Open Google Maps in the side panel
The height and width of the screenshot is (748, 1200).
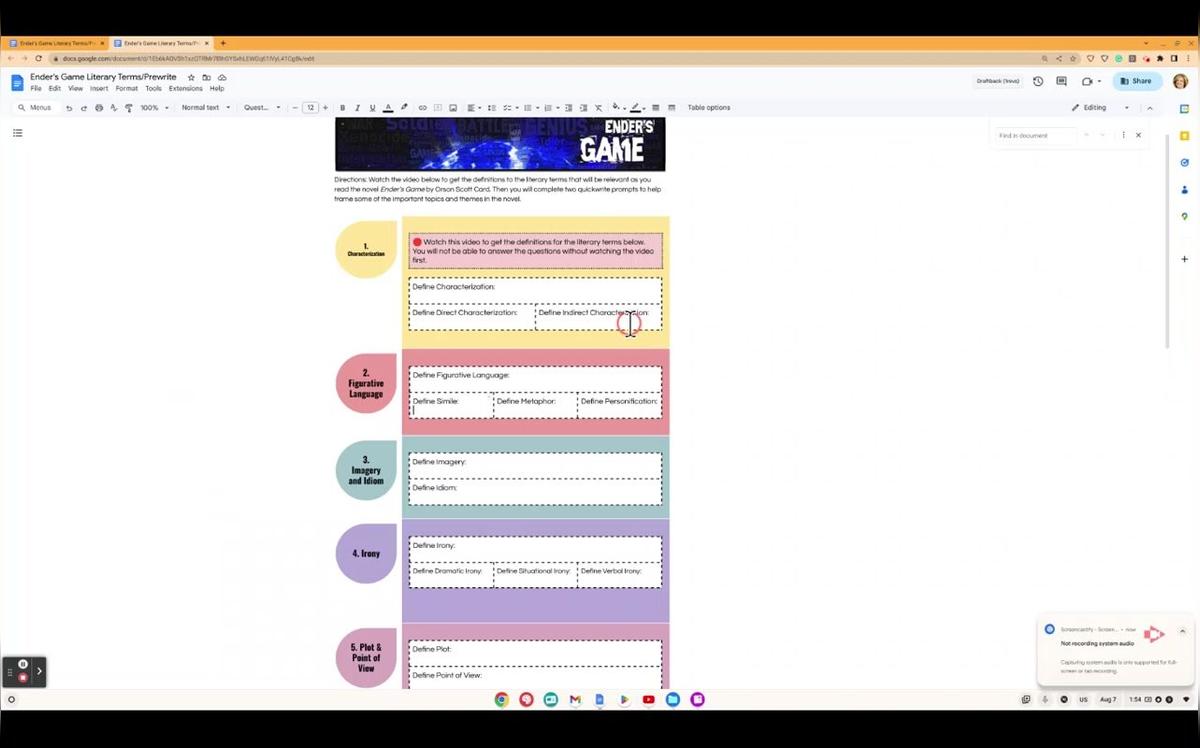pos(1184,216)
